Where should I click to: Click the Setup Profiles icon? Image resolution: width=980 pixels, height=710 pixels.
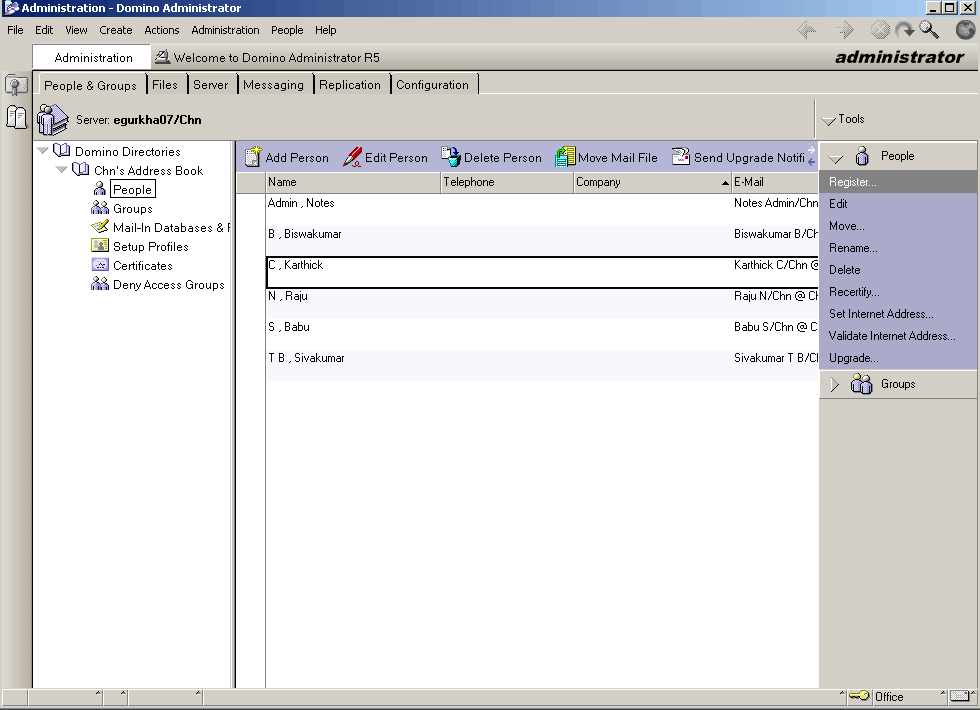pos(99,245)
